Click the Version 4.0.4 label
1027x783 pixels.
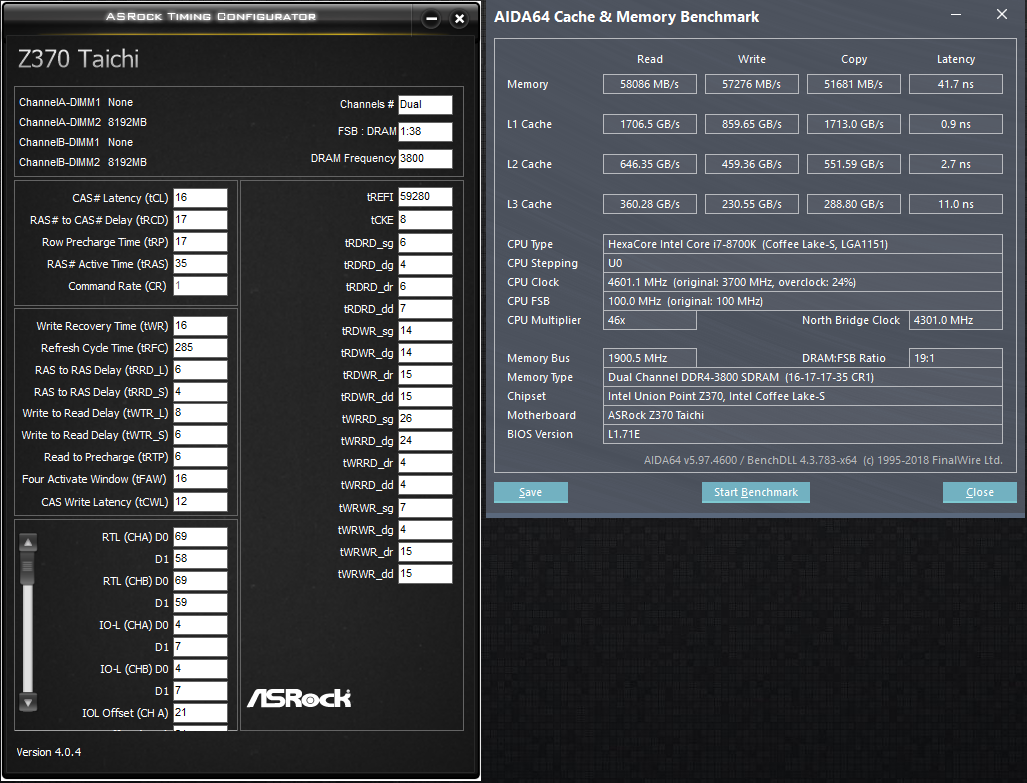49,752
